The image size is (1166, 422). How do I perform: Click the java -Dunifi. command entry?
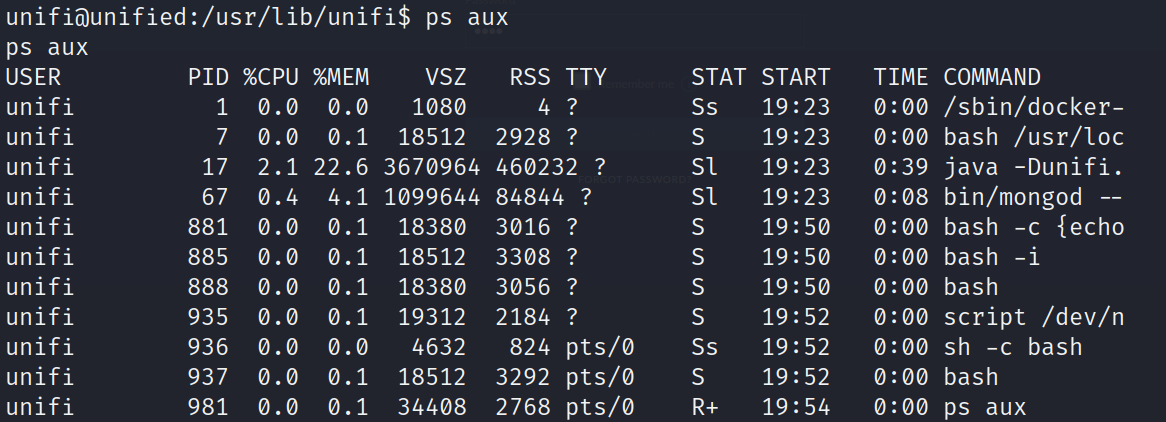coord(1034,167)
